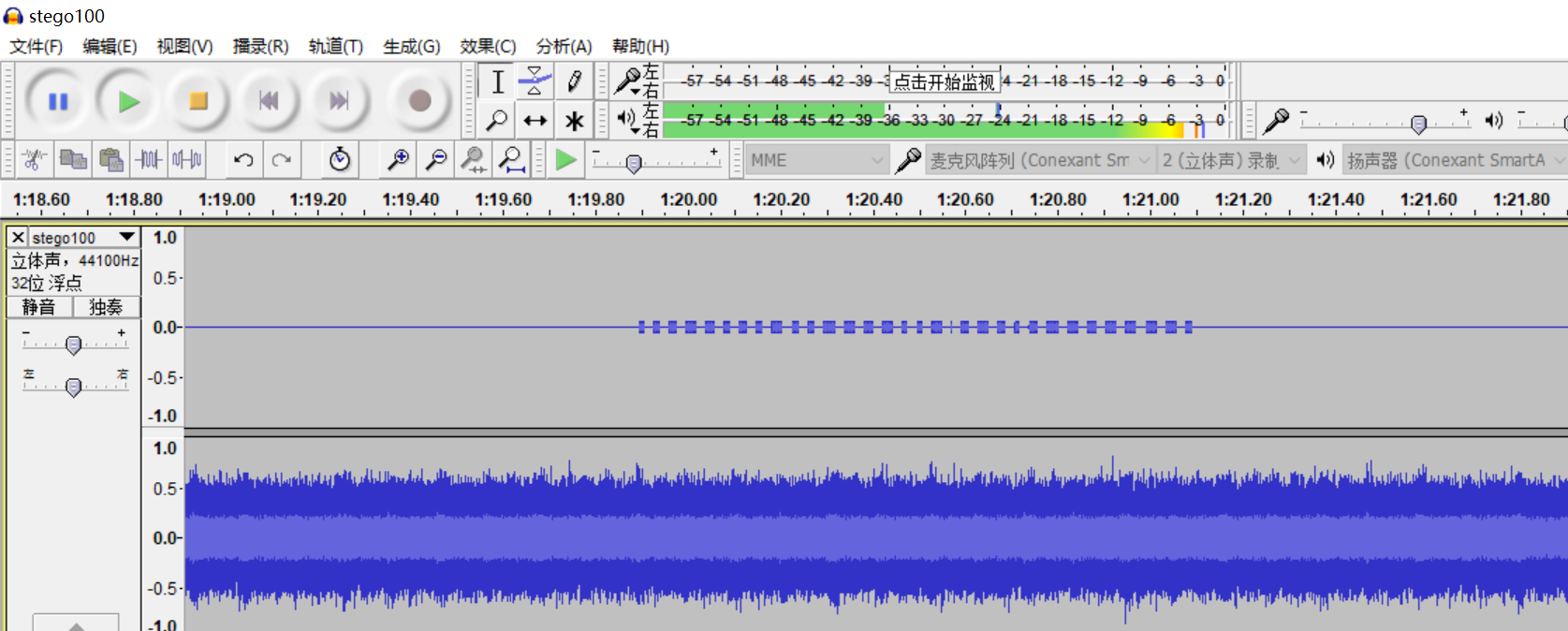Click the upper channel vertical amplitude scale

164,327
